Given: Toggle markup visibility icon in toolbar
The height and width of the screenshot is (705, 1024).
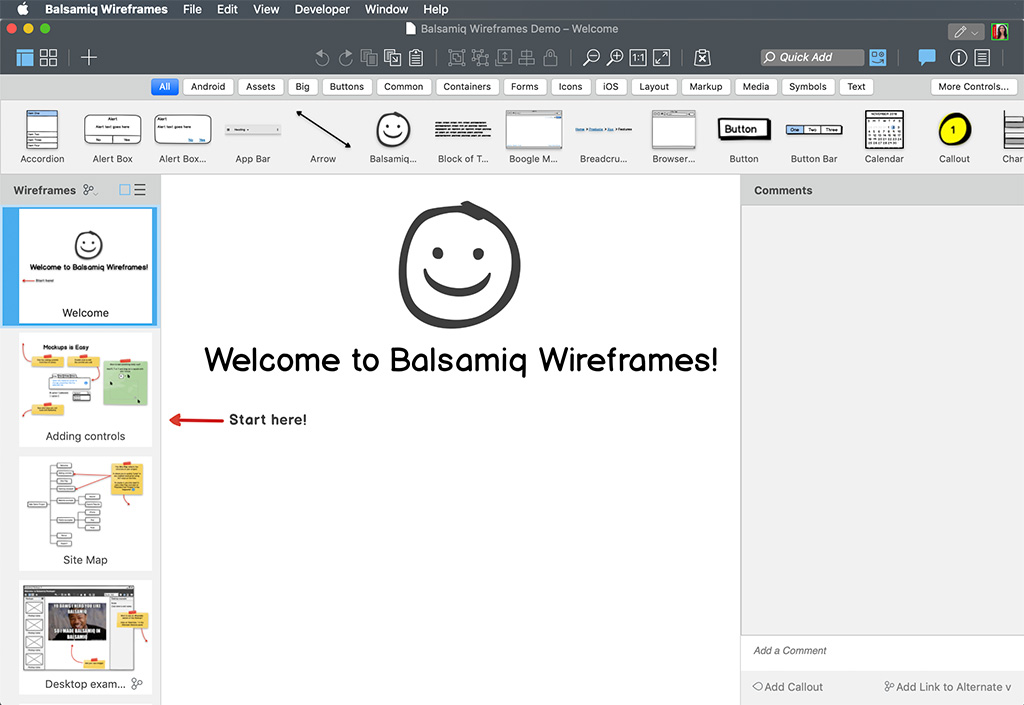Looking at the screenshot, I should [703, 58].
